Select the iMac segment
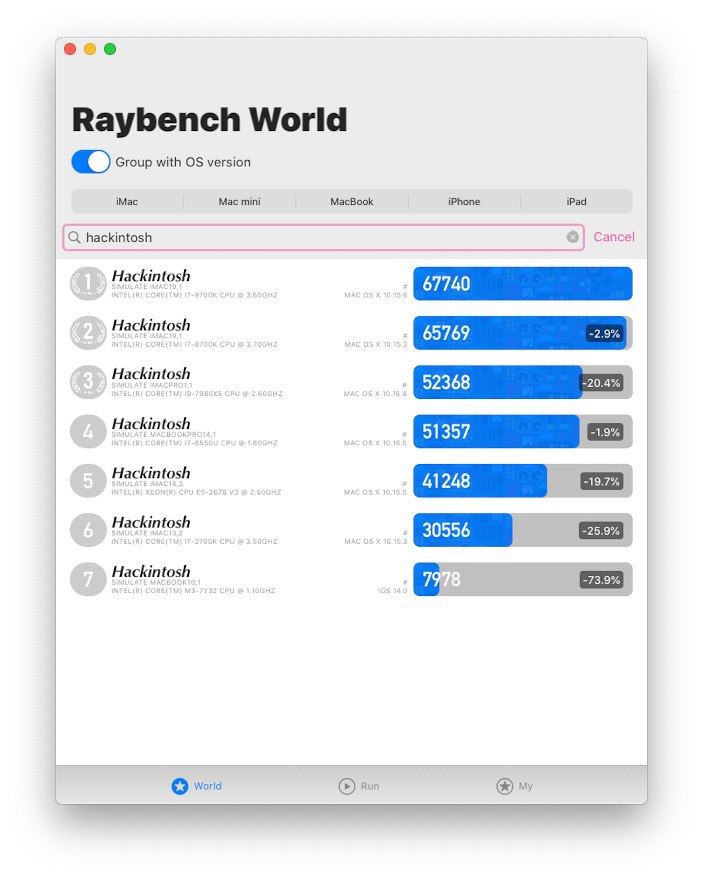The height and width of the screenshot is (878, 703). [127, 202]
